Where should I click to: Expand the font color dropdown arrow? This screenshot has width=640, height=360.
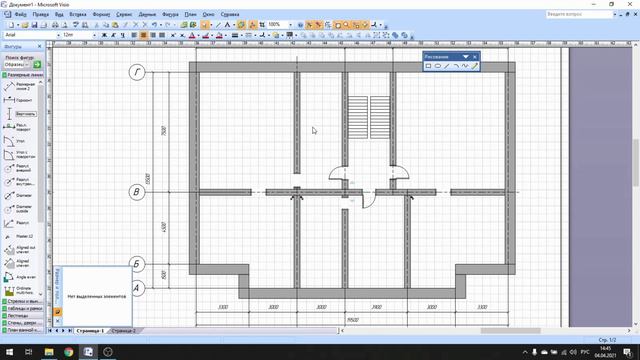click(198, 35)
